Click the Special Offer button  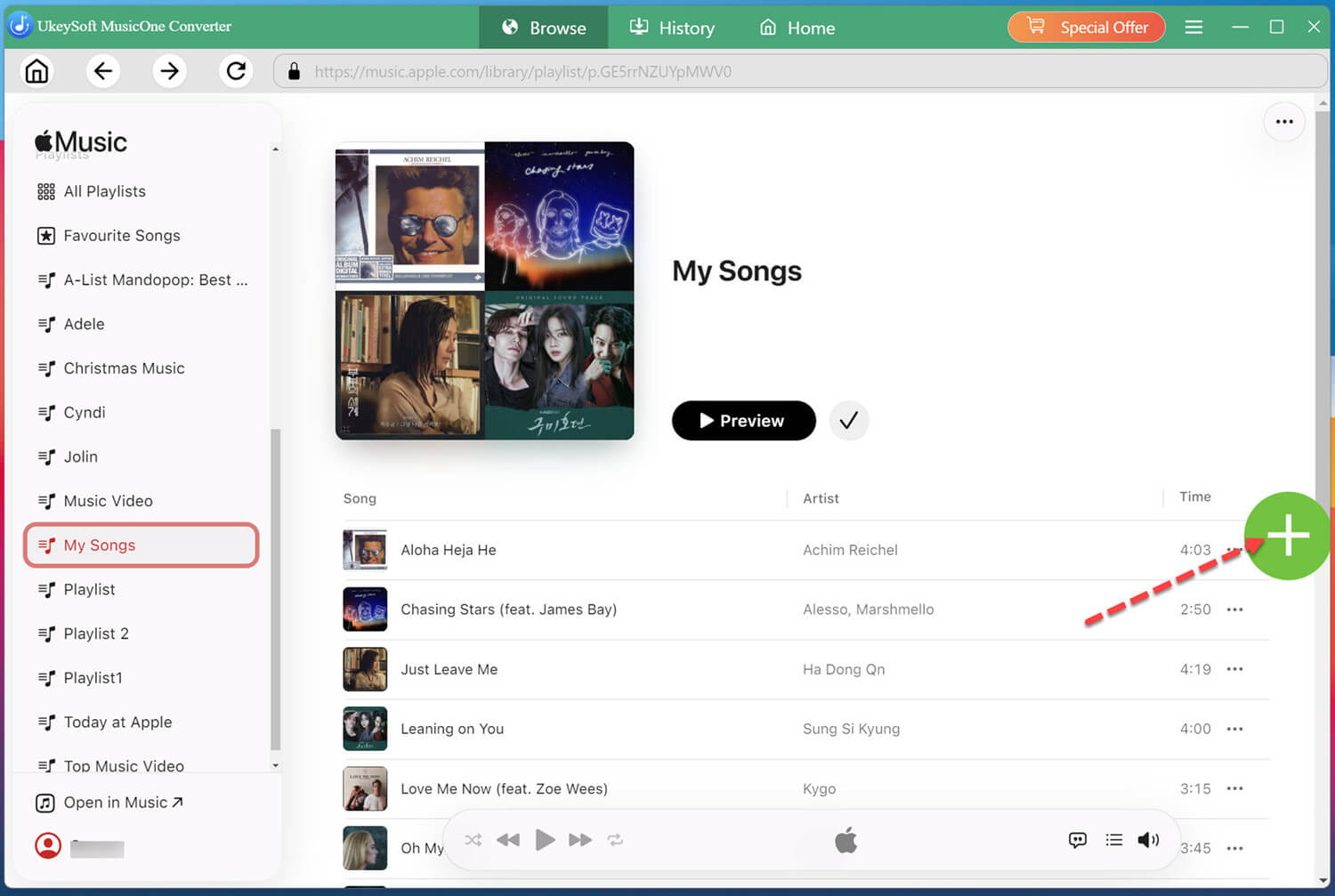click(1087, 27)
